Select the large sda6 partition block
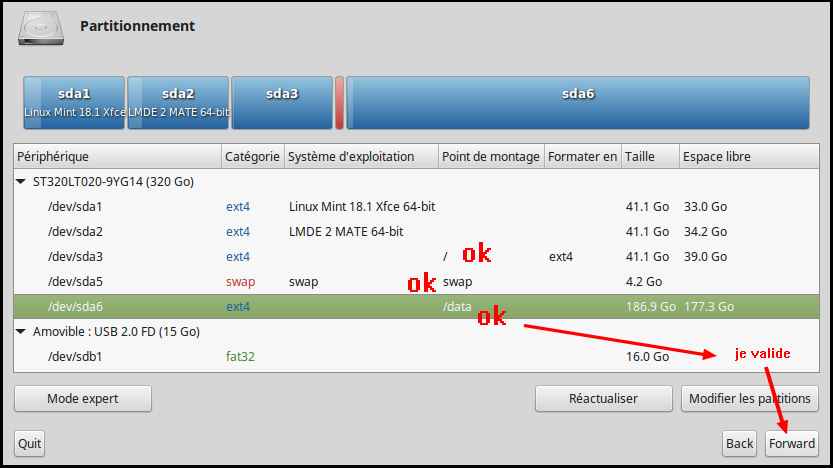Screen dimensions: 833x468 (x=577, y=103)
